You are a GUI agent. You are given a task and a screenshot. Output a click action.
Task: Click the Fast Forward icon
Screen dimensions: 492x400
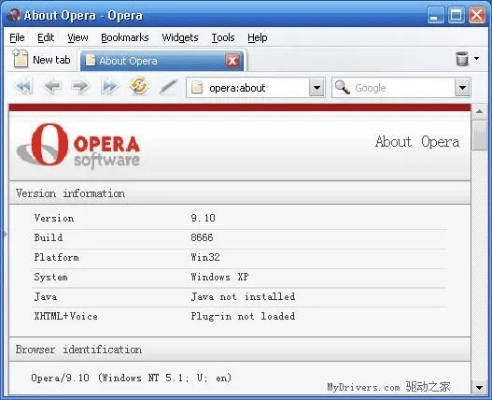[110, 87]
